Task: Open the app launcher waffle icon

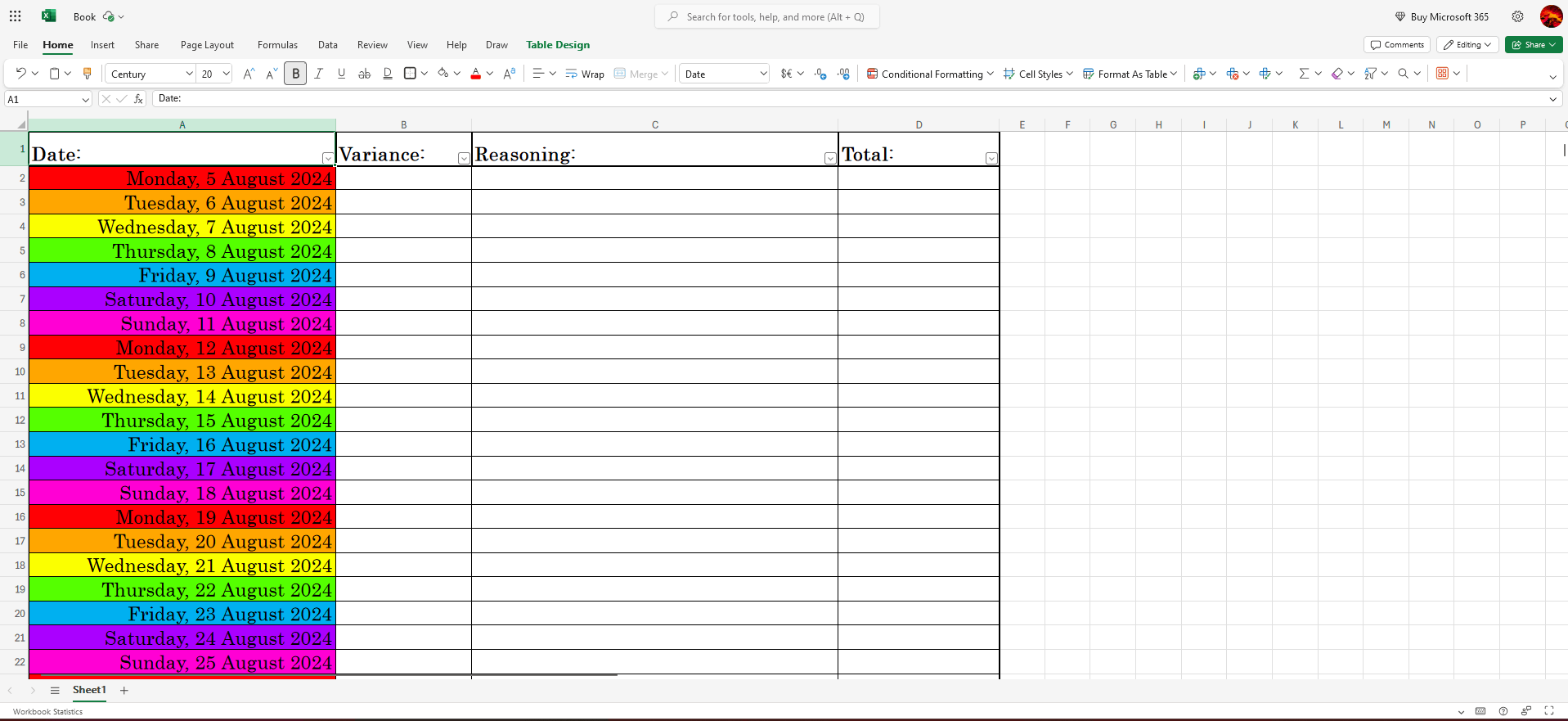Action: [16, 16]
